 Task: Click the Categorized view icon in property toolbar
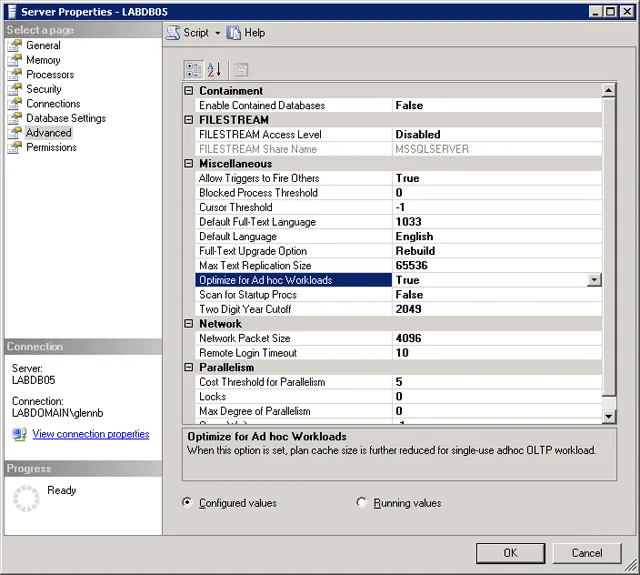point(194,69)
